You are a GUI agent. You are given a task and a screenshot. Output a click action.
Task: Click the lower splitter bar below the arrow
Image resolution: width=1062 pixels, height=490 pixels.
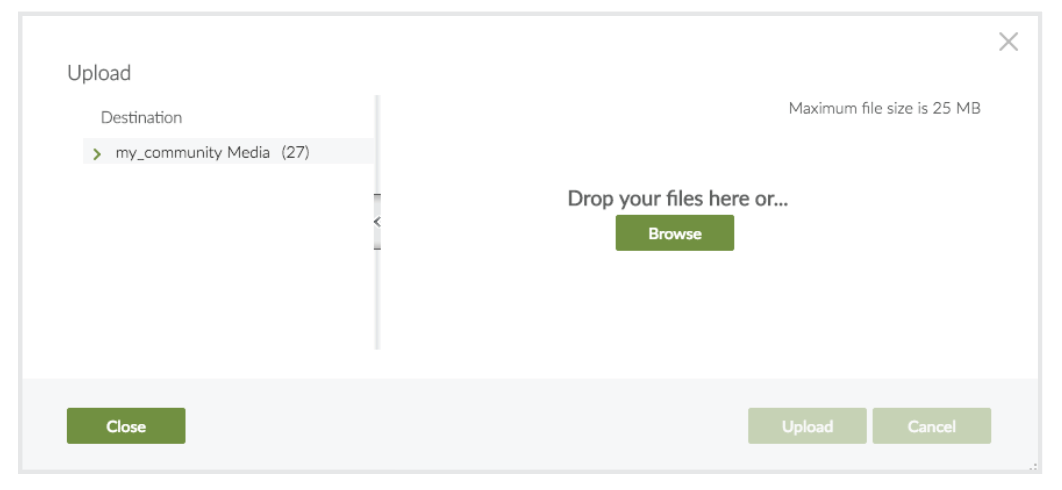coord(377,300)
